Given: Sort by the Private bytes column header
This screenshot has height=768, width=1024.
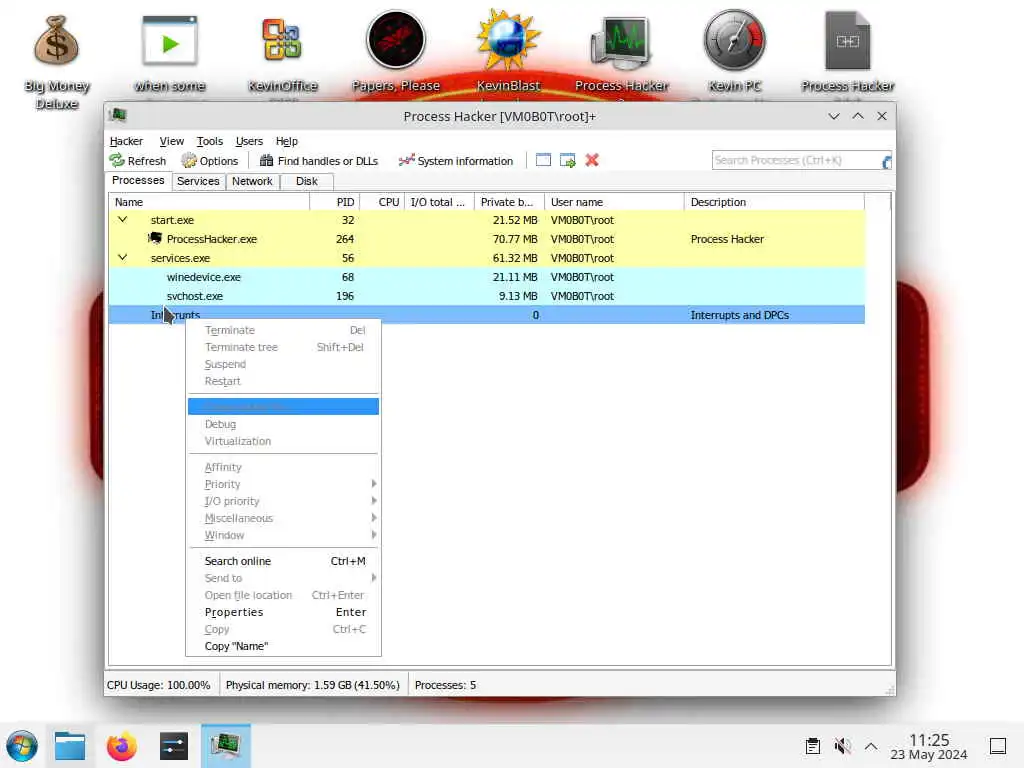Looking at the screenshot, I should (509, 202).
